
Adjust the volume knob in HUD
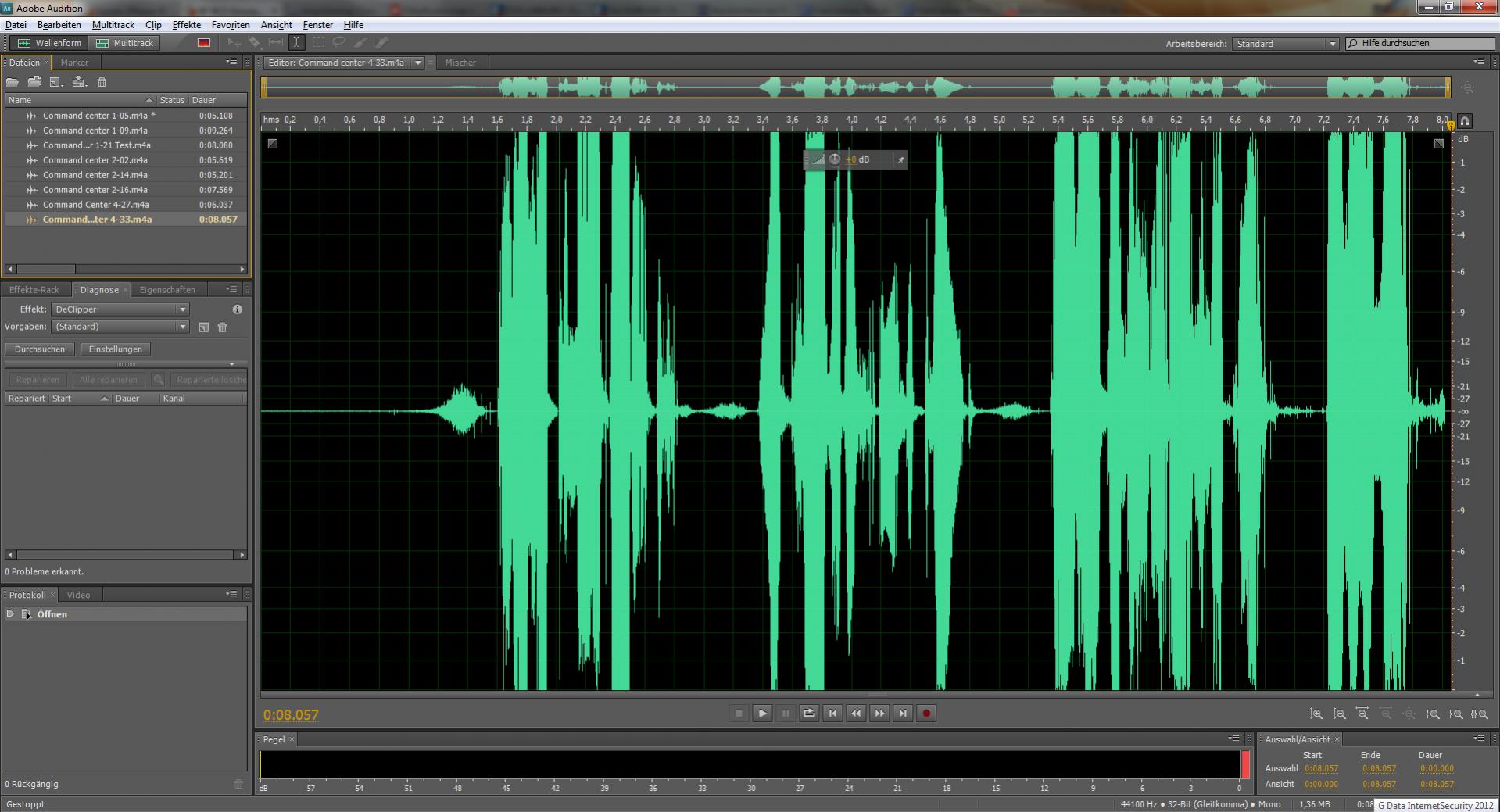(x=834, y=159)
